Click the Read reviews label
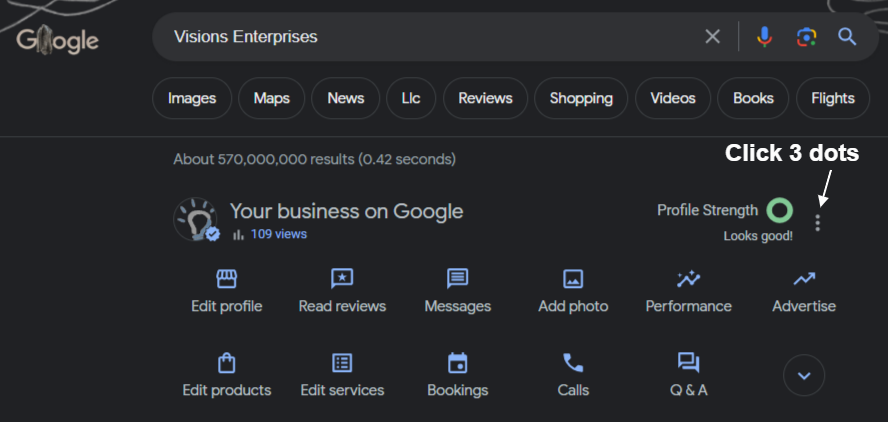888x422 pixels. (x=342, y=306)
